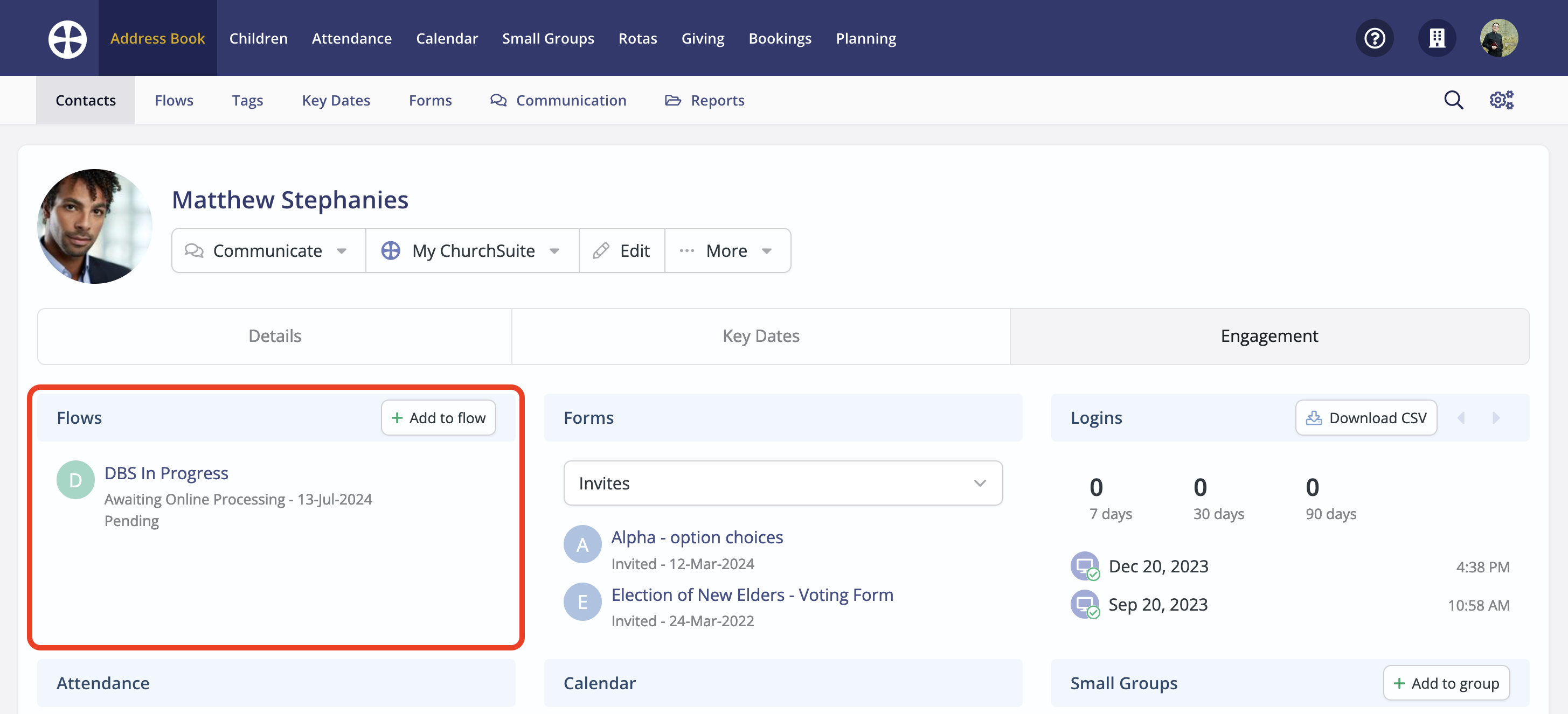
Task: Click the Edit contact button
Action: [x=621, y=250]
